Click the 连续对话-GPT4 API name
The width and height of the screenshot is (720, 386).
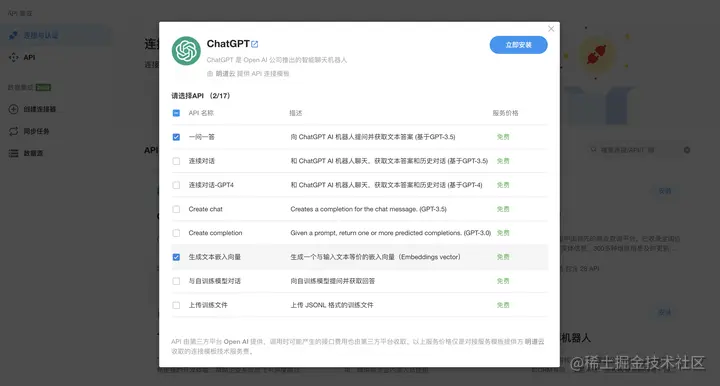coord(211,185)
